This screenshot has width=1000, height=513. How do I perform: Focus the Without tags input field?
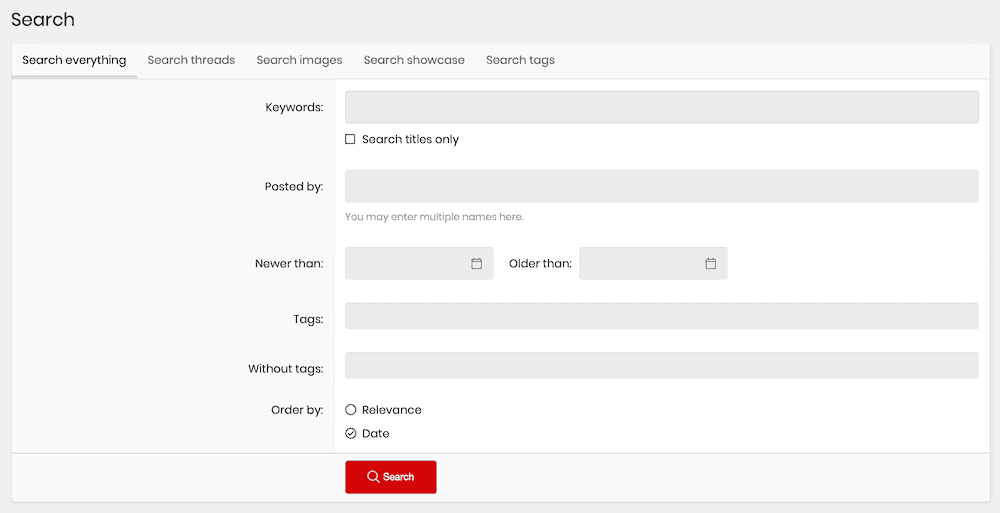tap(661, 366)
